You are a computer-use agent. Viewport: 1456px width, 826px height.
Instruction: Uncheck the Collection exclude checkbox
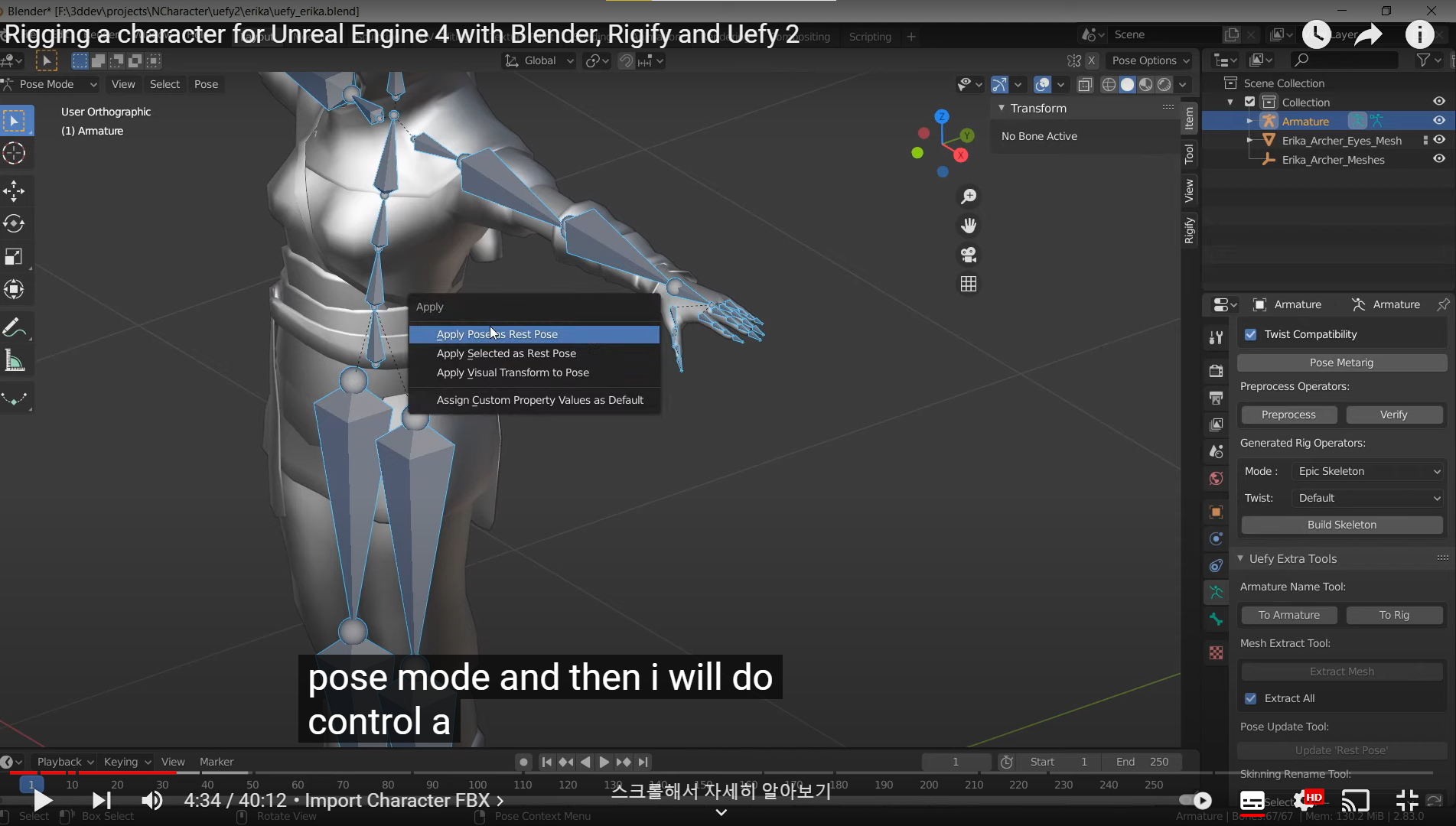pyautogui.click(x=1250, y=102)
